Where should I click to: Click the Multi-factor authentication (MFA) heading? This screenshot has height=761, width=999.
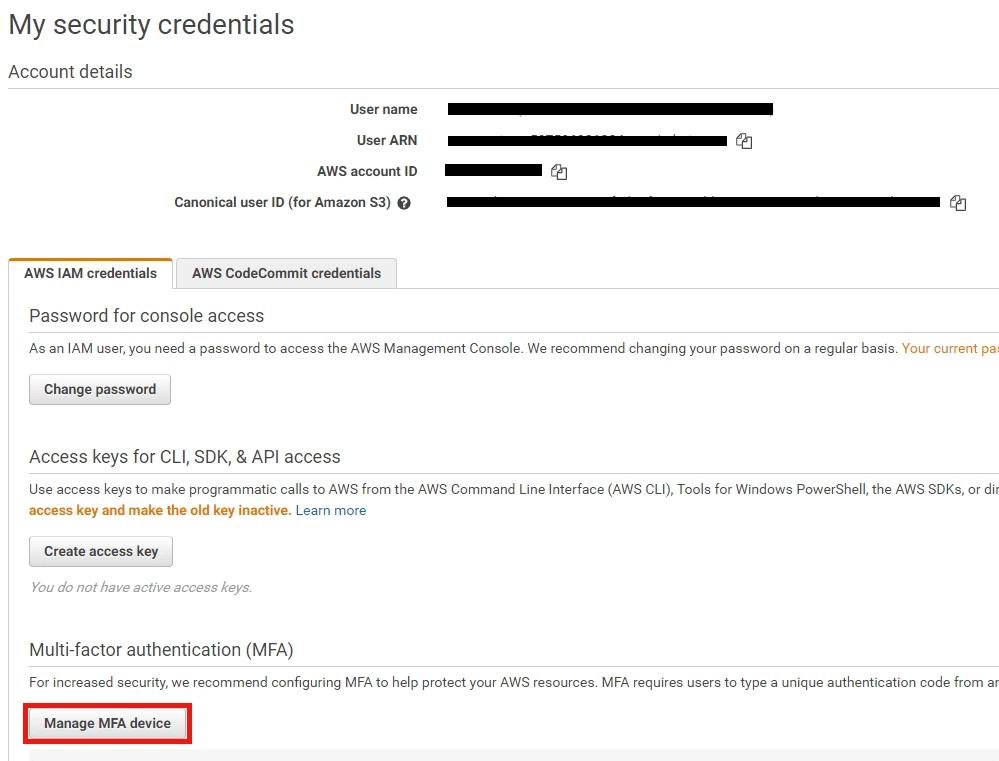[x=161, y=650]
